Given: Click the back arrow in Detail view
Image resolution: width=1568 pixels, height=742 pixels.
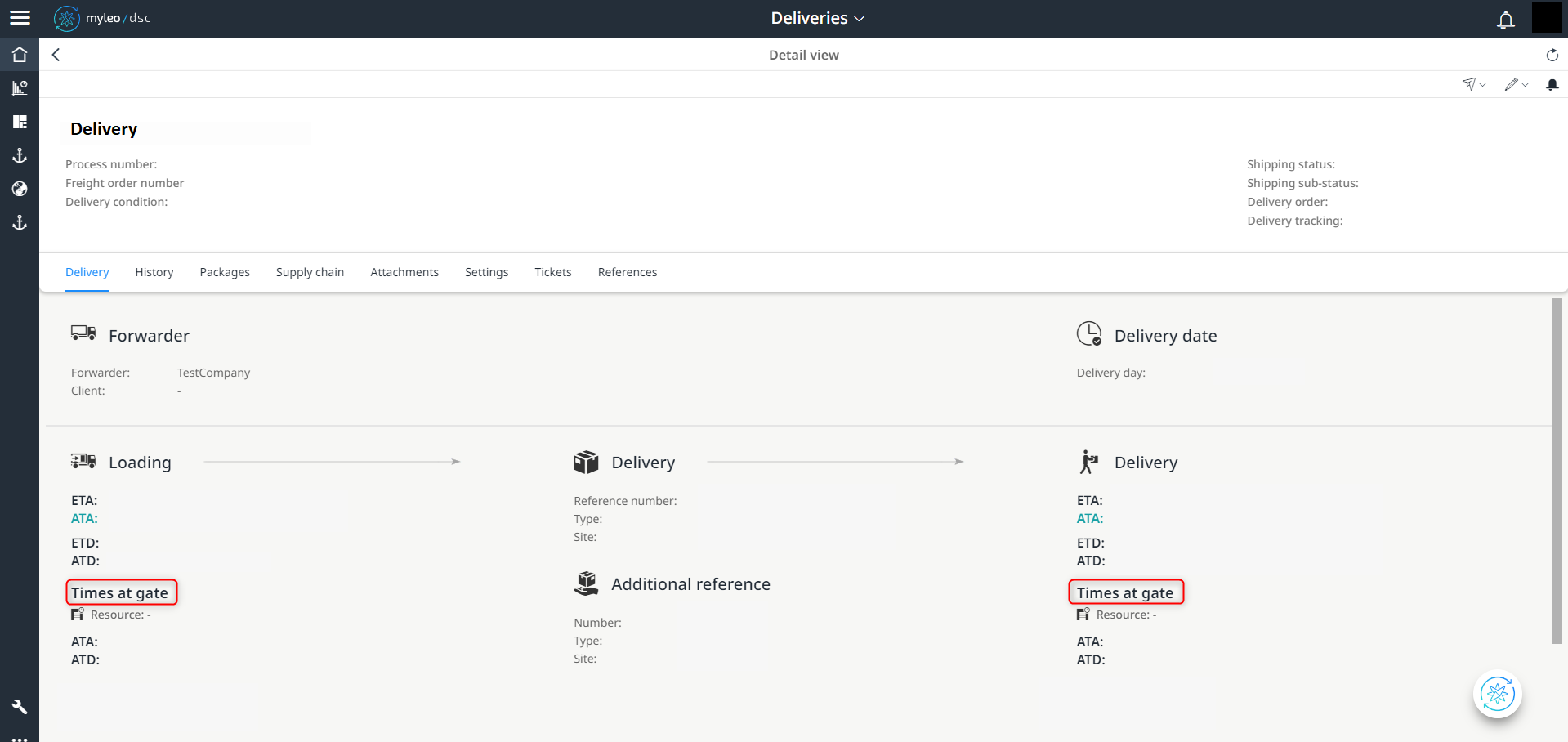Looking at the screenshot, I should click(56, 55).
